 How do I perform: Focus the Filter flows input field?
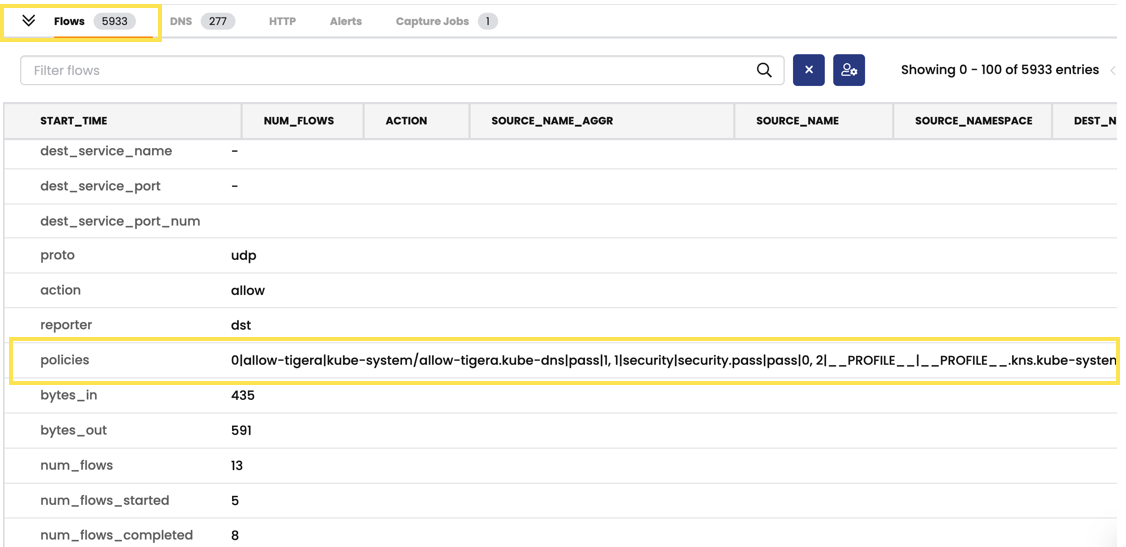(x=390, y=70)
